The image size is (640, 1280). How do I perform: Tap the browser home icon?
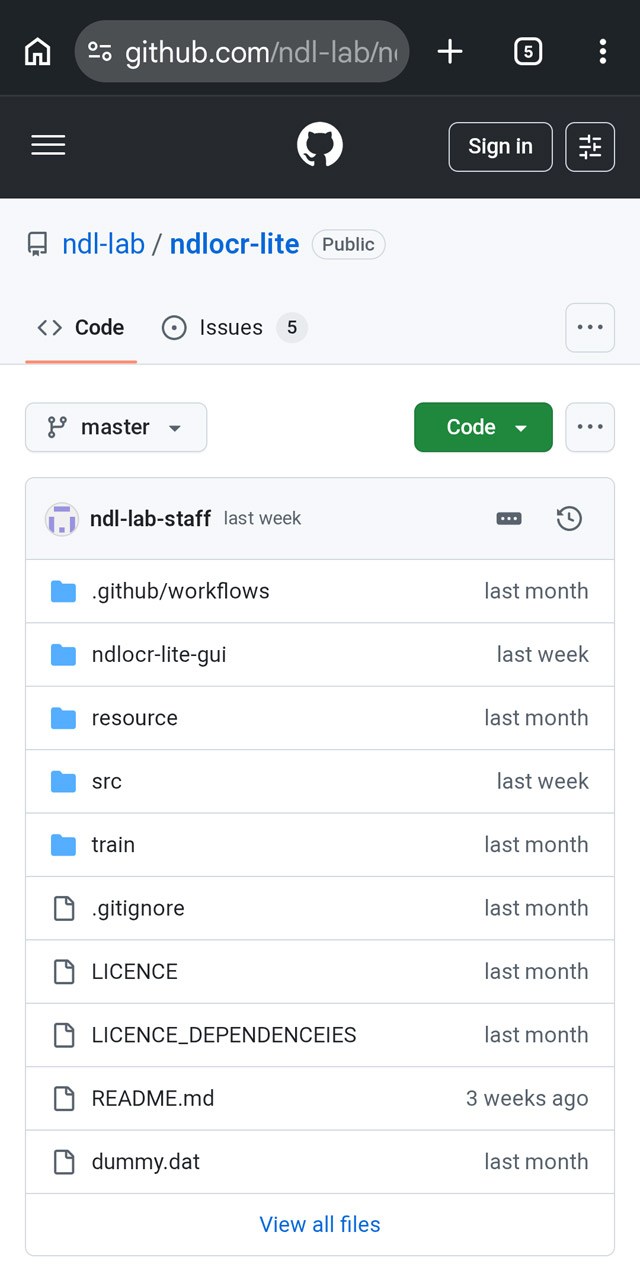(x=37, y=51)
